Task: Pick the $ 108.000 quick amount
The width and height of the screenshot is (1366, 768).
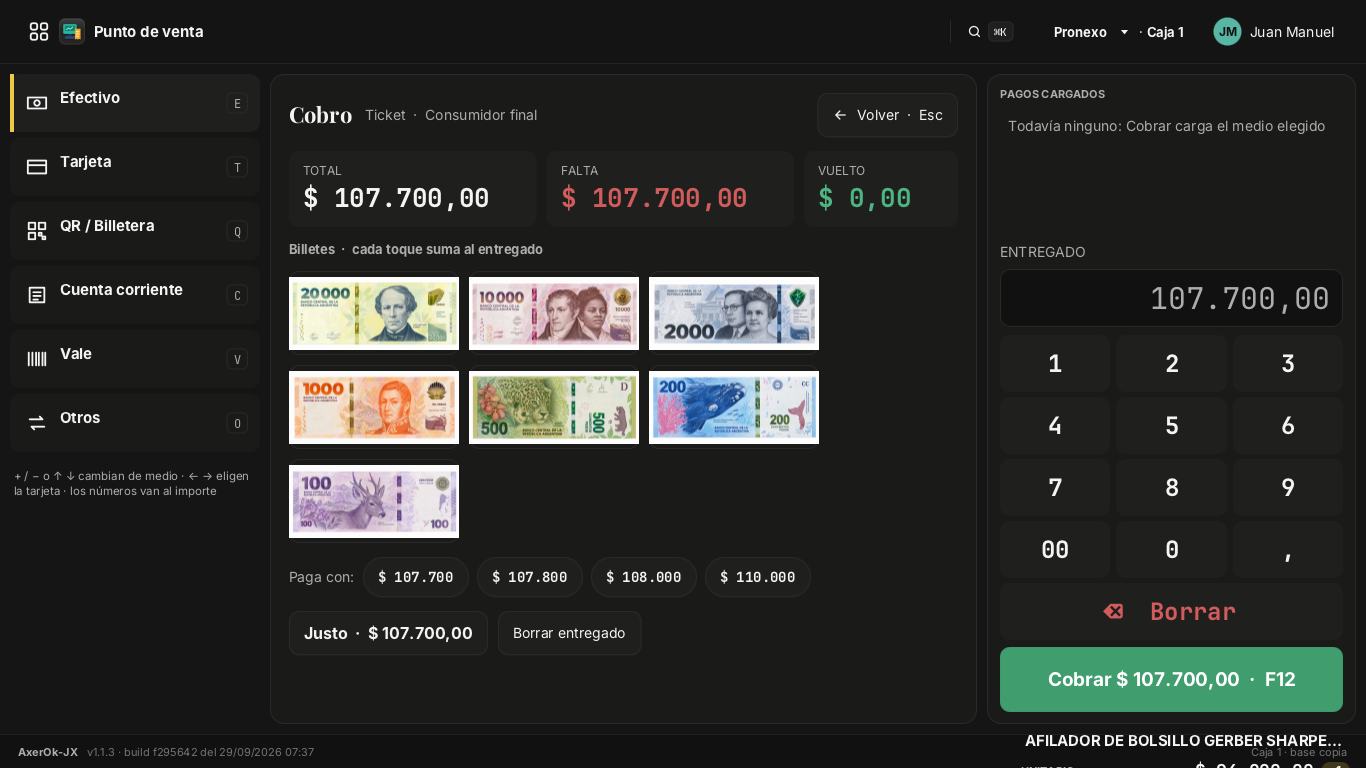Action: [644, 577]
